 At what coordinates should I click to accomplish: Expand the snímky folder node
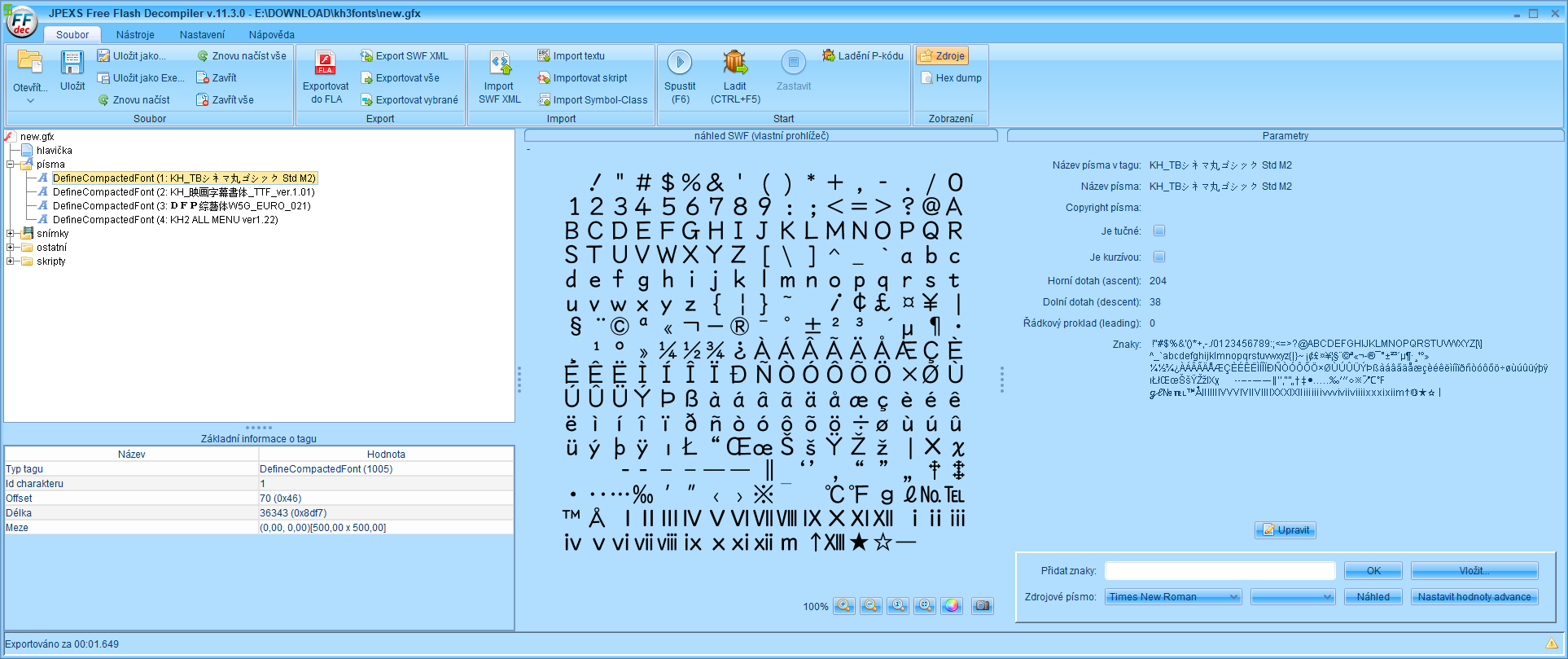pos(11,234)
